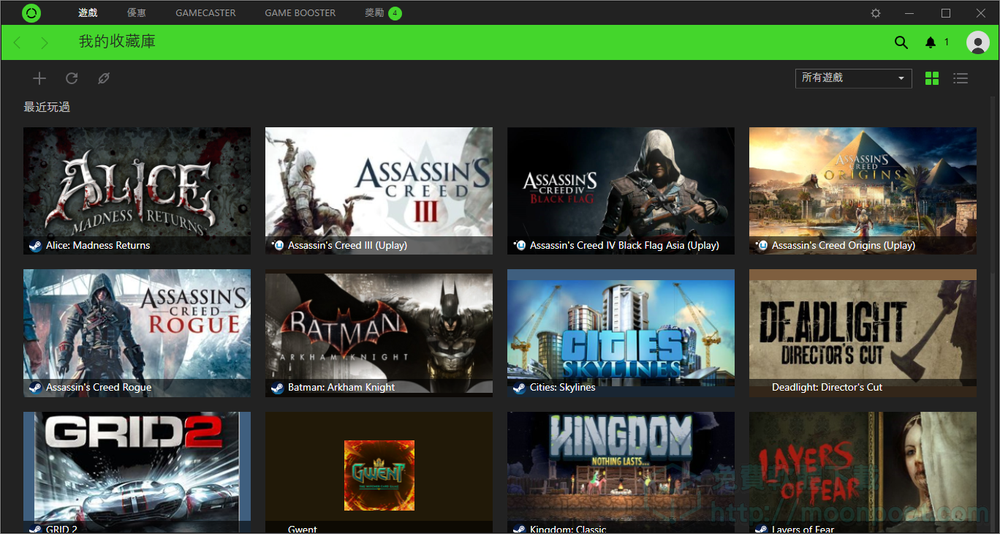Refresh the game library list

point(72,78)
